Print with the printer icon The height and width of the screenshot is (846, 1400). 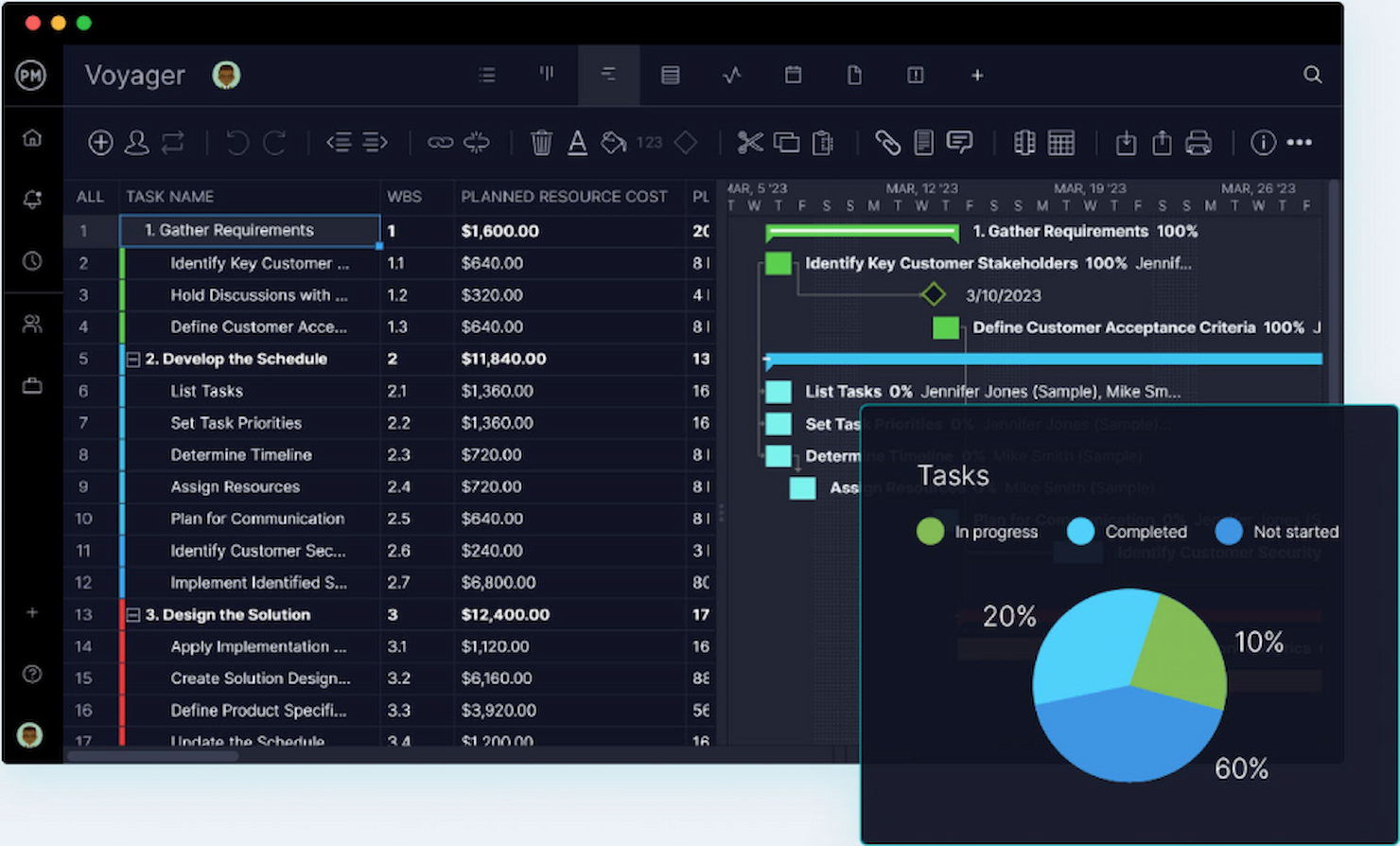pyautogui.click(x=1199, y=143)
